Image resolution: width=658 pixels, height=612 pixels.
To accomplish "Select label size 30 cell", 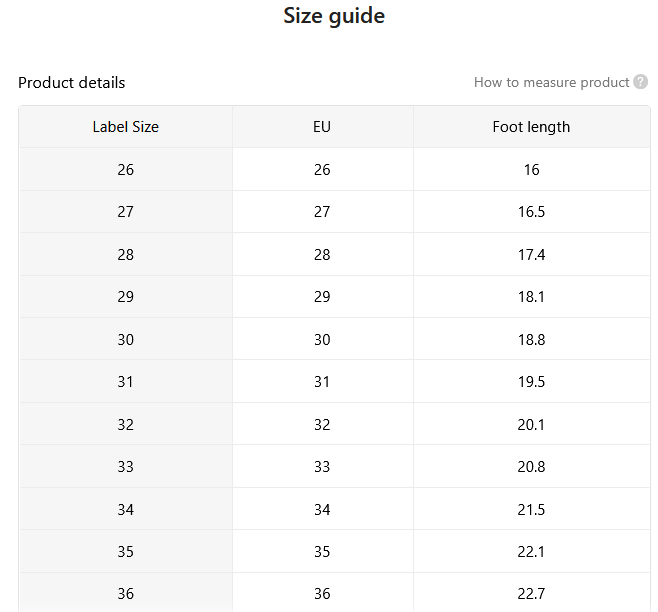I will tap(125, 340).
